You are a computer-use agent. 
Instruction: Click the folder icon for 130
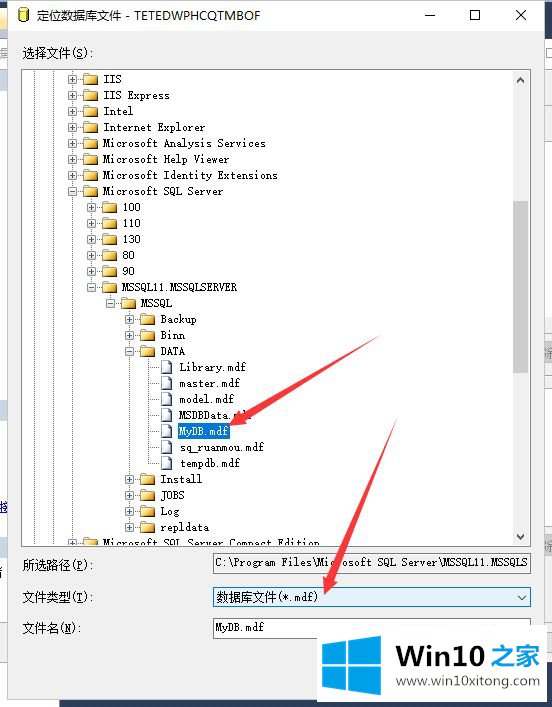pos(110,239)
